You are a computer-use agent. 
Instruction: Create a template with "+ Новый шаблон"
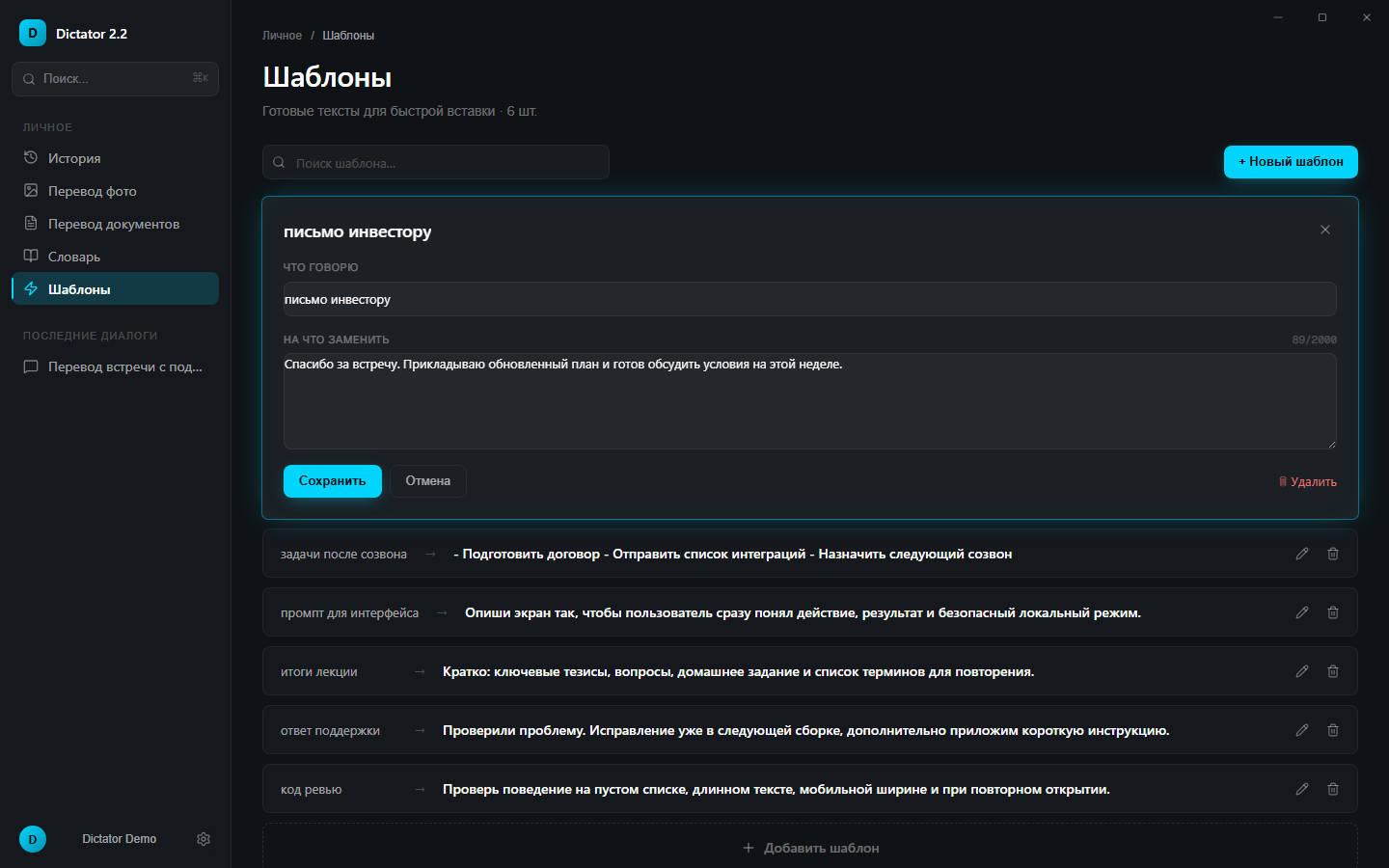(x=1291, y=162)
